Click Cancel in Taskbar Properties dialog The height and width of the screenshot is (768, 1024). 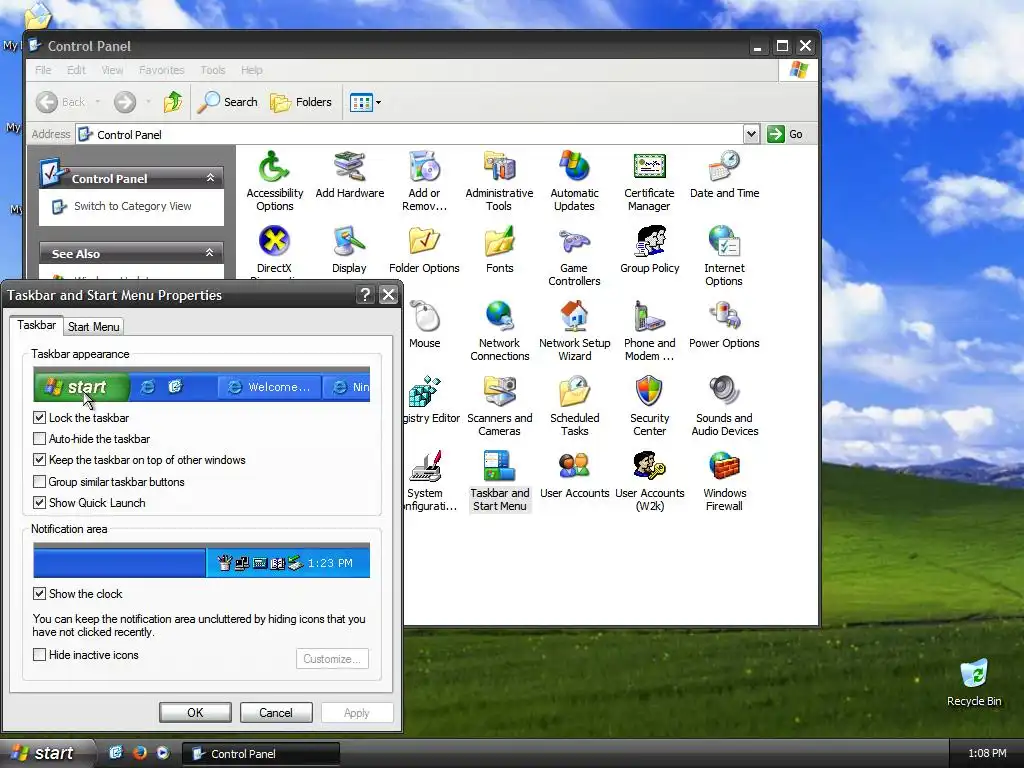point(276,712)
